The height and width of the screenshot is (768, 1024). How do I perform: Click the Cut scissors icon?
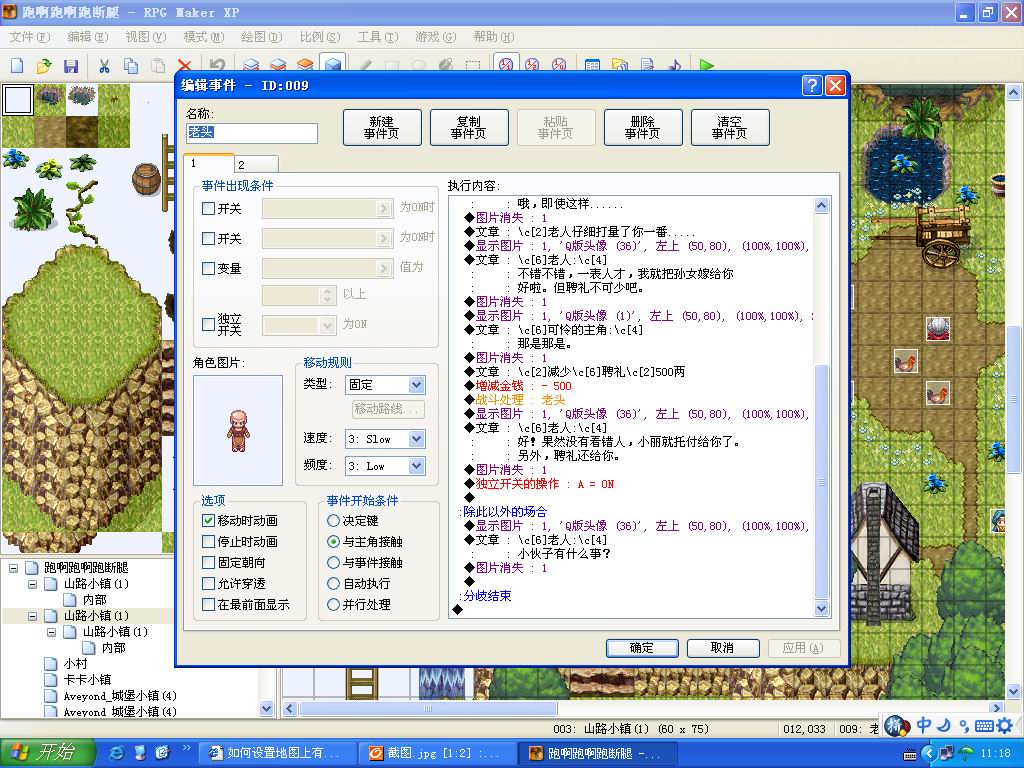click(x=104, y=65)
